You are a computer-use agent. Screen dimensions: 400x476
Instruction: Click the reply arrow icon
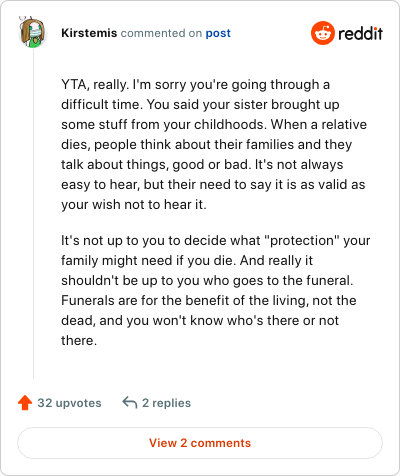point(130,402)
